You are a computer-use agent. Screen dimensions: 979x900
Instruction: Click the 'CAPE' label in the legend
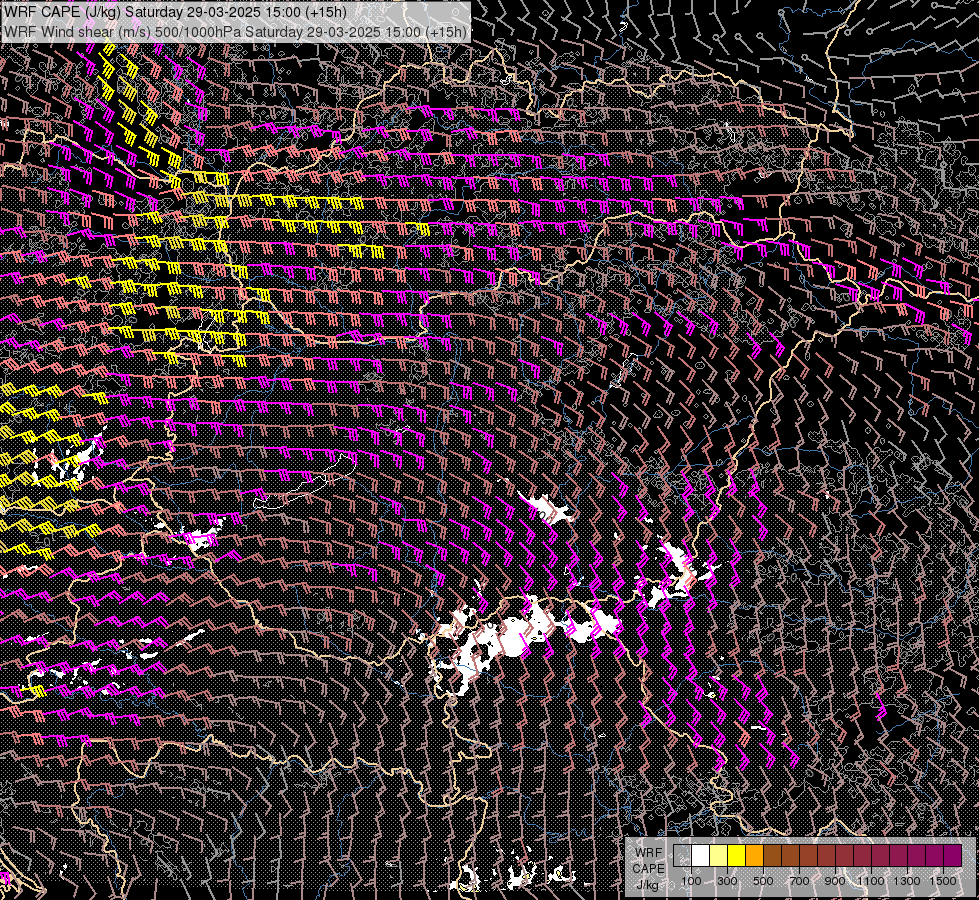[x=649, y=869]
